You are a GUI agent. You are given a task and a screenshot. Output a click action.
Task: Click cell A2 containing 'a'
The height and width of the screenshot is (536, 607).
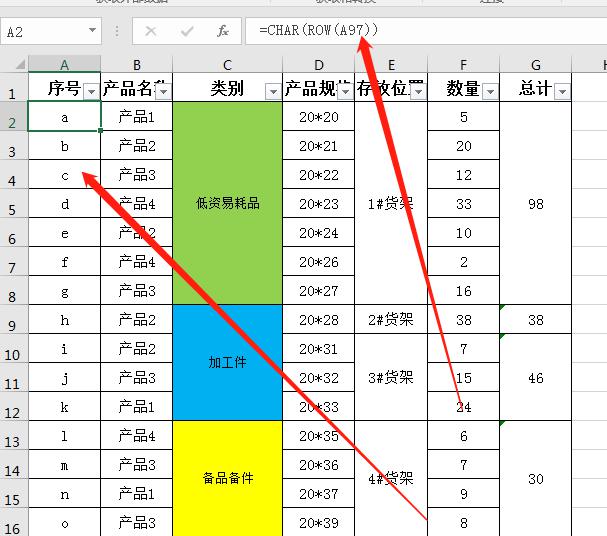(65, 116)
